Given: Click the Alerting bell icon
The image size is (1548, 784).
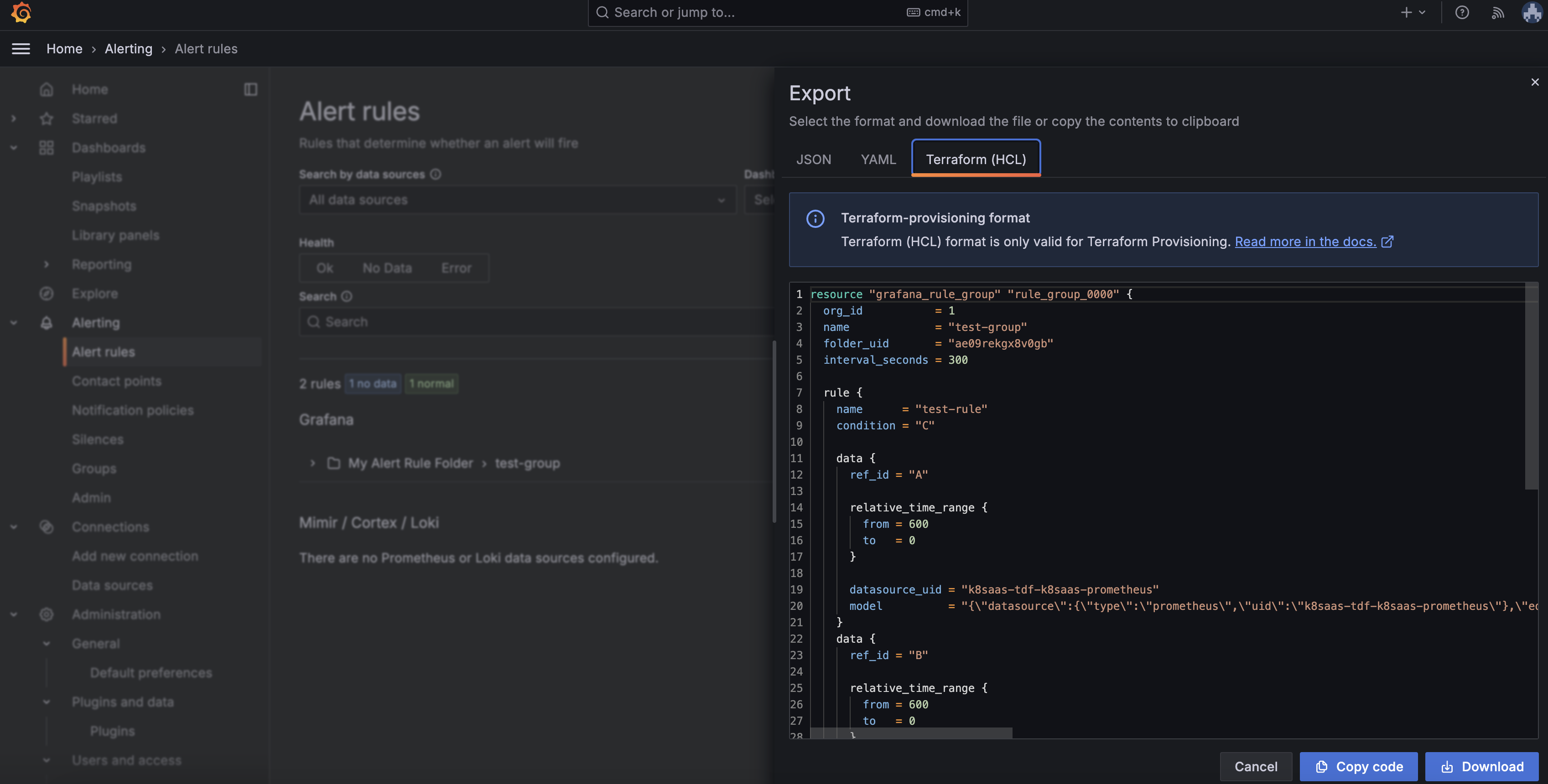Looking at the screenshot, I should tap(46, 323).
